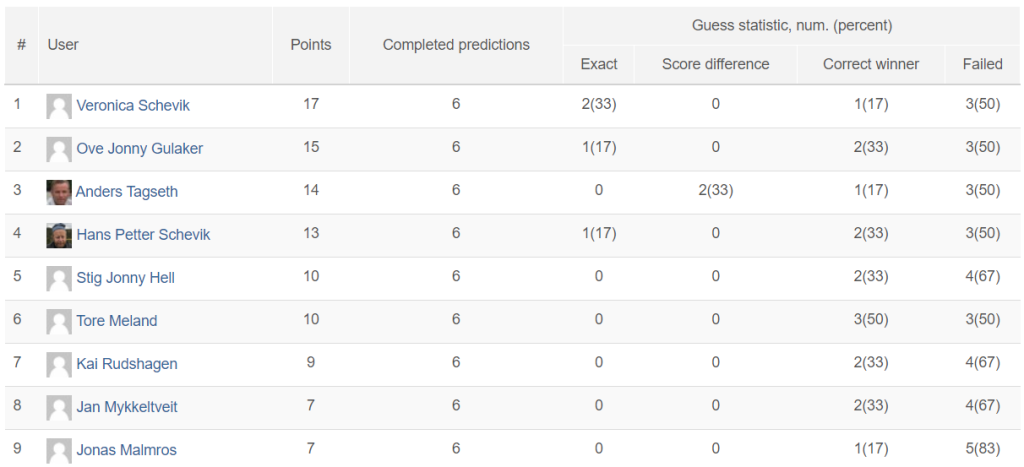Click Tore Meland's default avatar
The height and width of the screenshot is (467, 1024).
(59, 321)
